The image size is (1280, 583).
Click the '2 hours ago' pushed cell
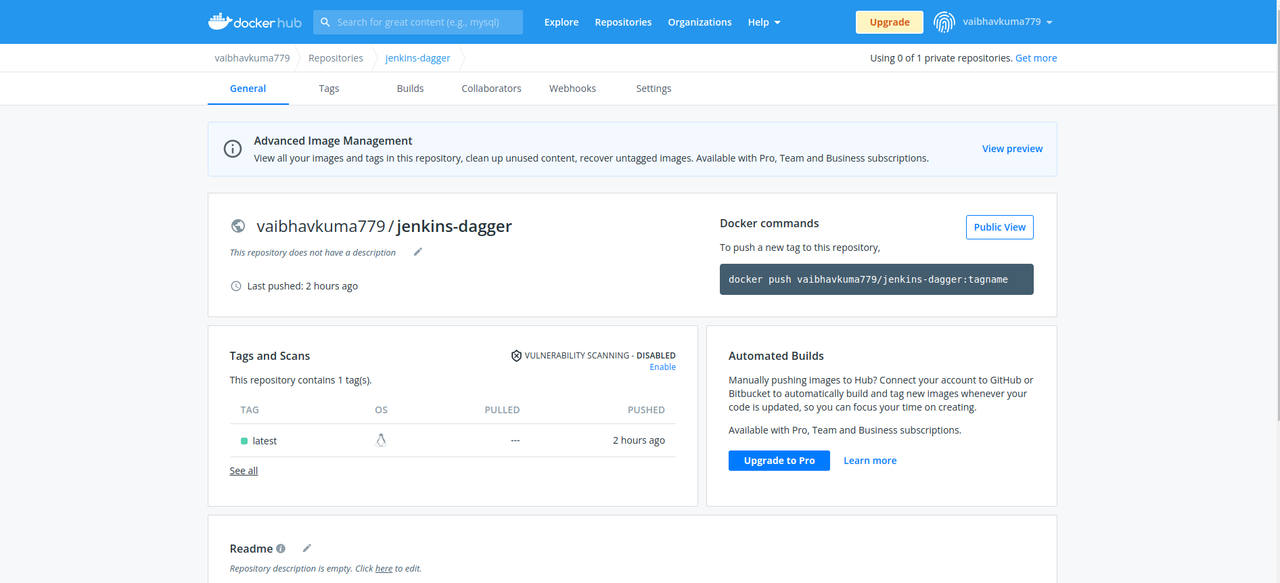(x=639, y=441)
